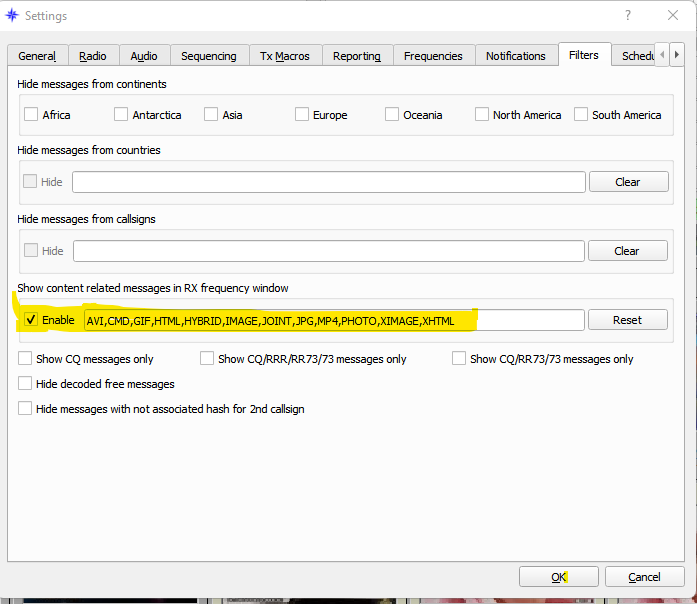697x604 pixels.
Task: Open the Tx Macros tab
Action: 285,56
